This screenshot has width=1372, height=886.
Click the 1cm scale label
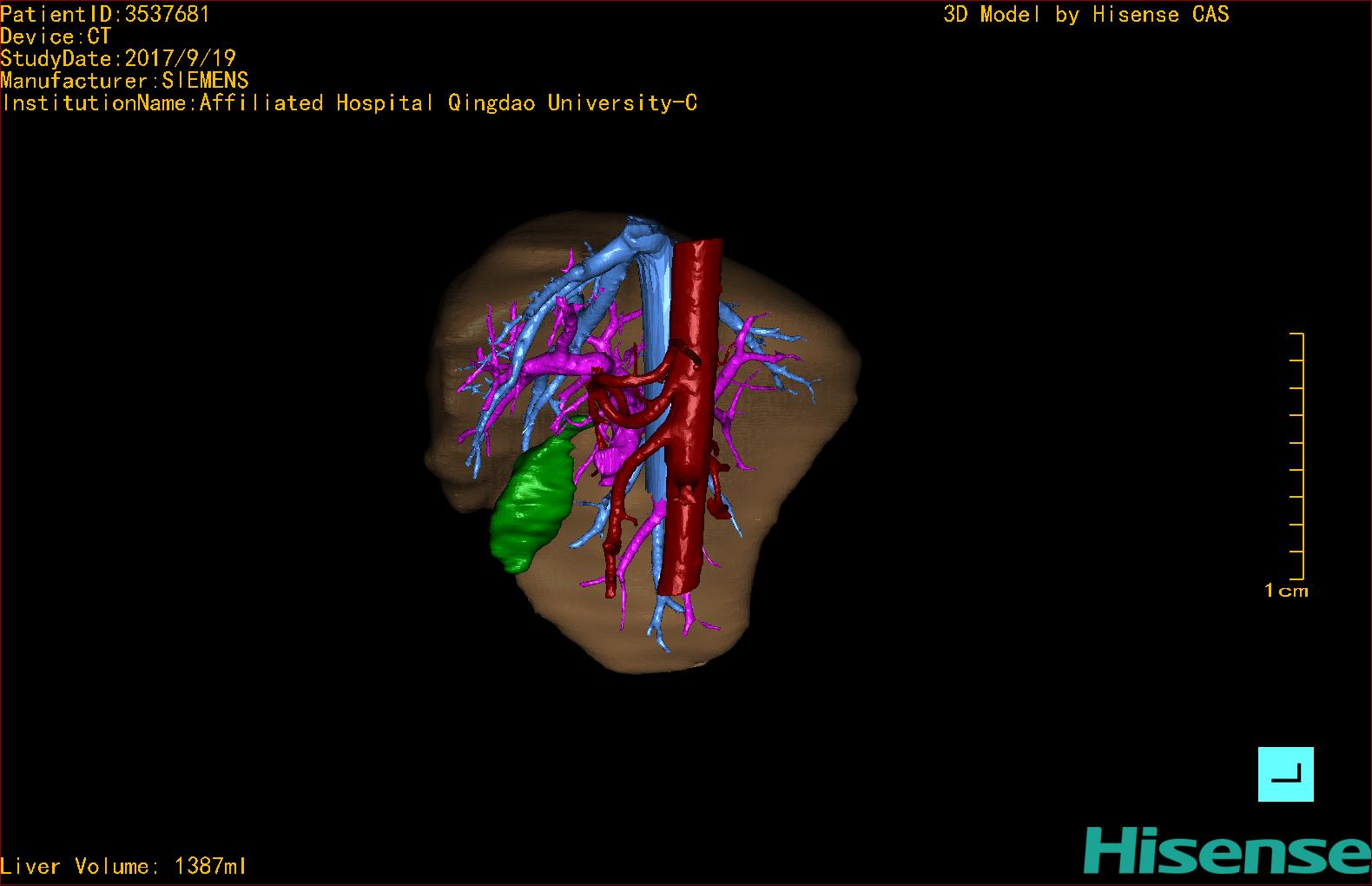[x=1286, y=591]
